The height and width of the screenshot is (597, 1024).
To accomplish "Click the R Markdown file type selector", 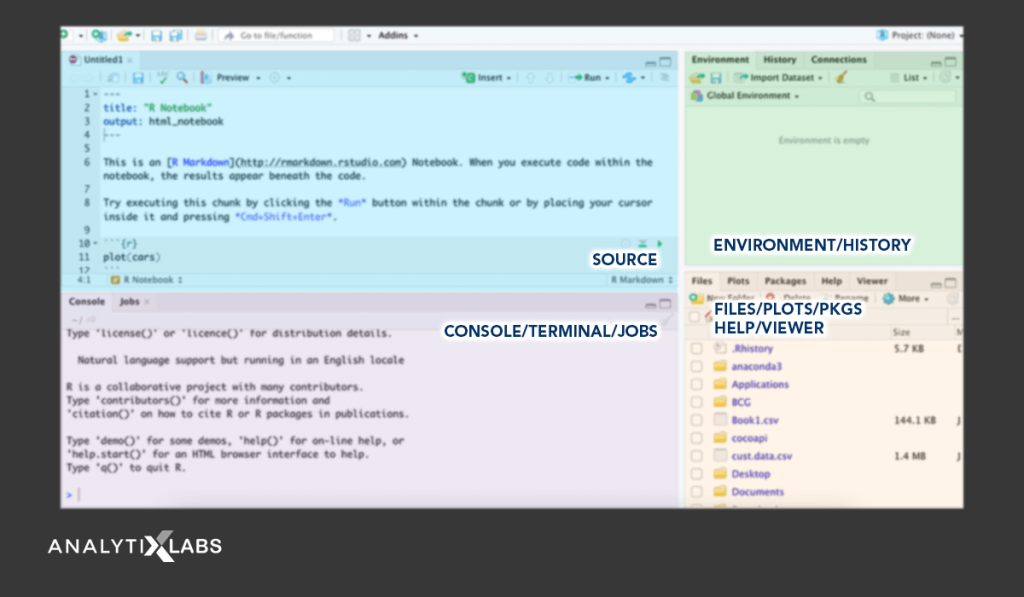I will click(642, 280).
